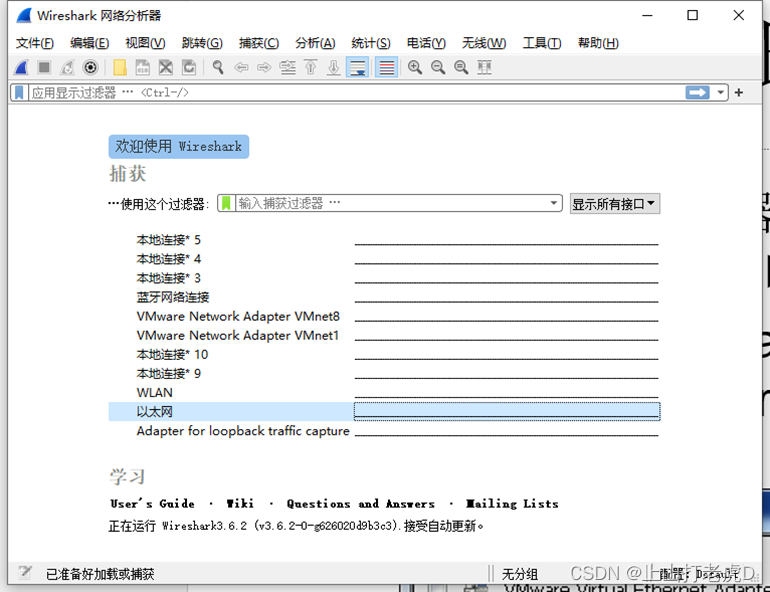This screenshot has height=592, width=770.
Task: Jump to last packet icon
Action: coord(333,67)
